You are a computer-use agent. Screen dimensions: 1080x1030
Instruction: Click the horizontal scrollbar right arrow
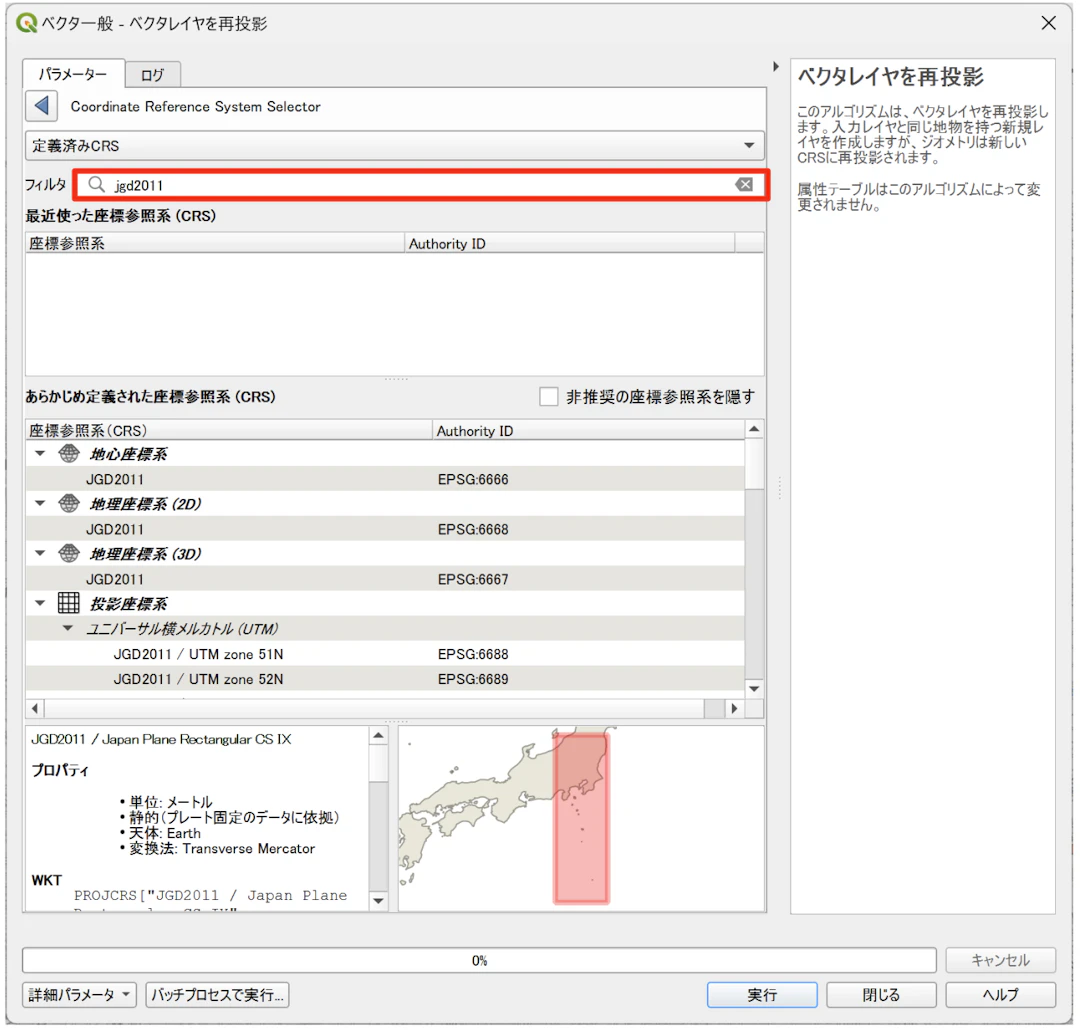coord(734,708)
